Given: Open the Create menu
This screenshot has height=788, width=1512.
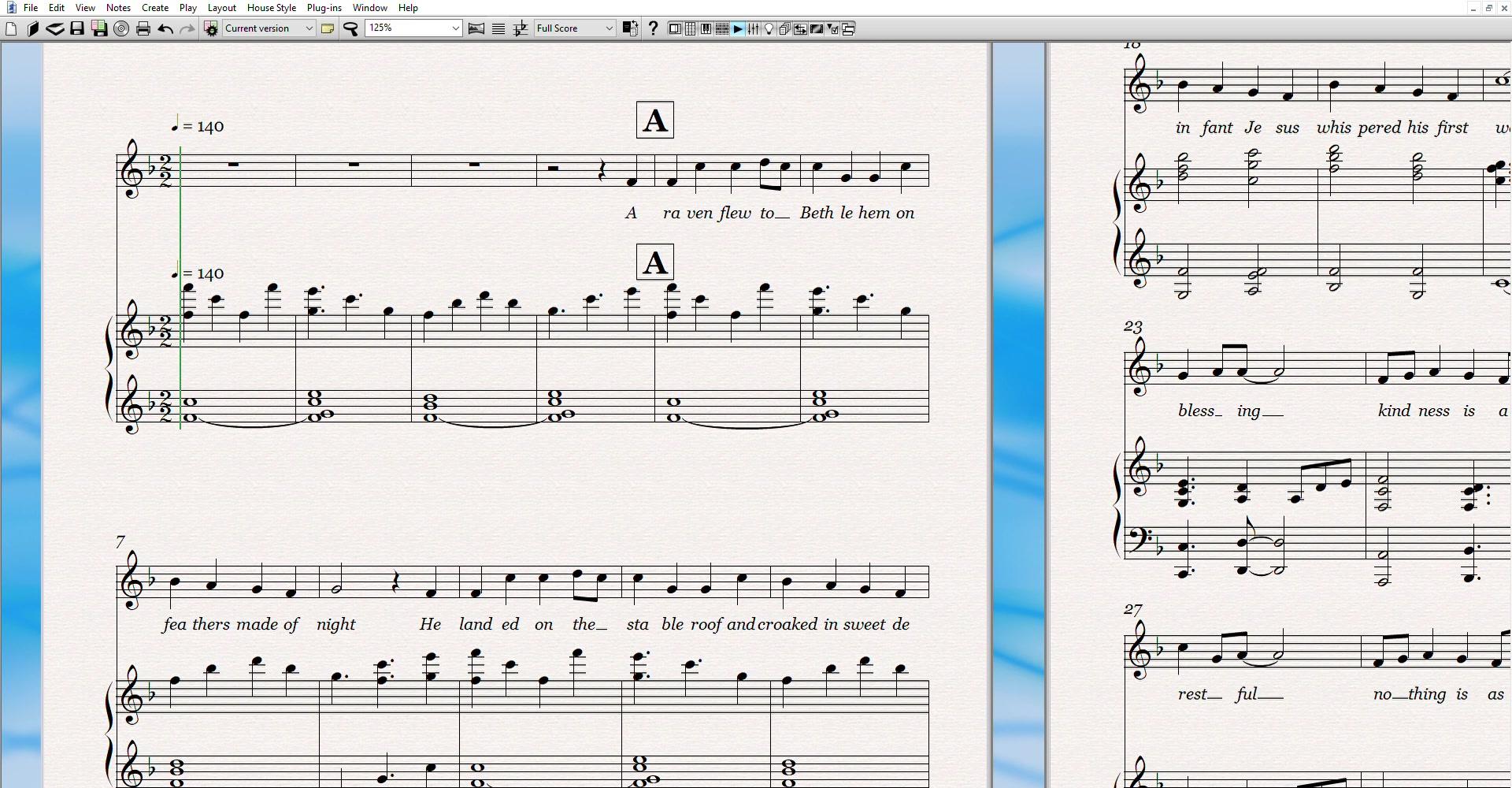Looking at the screenshot, I should coord(155,8).
